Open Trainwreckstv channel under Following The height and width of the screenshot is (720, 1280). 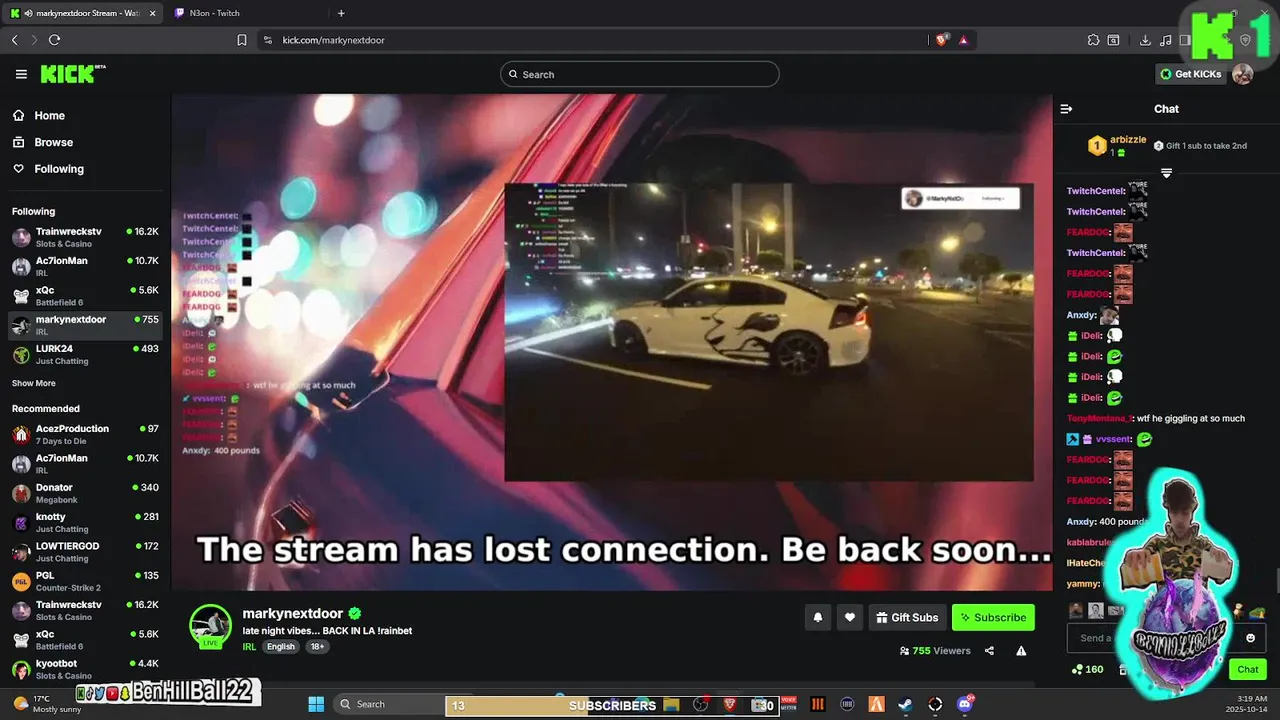[x=85, y=237]
